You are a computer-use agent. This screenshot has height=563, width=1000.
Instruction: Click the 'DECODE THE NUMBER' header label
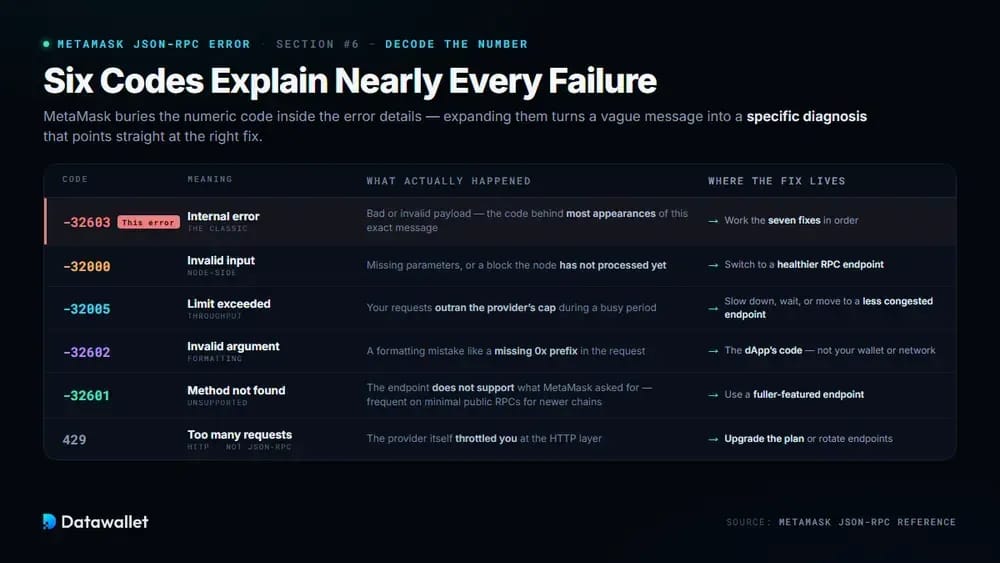(456, 44)
